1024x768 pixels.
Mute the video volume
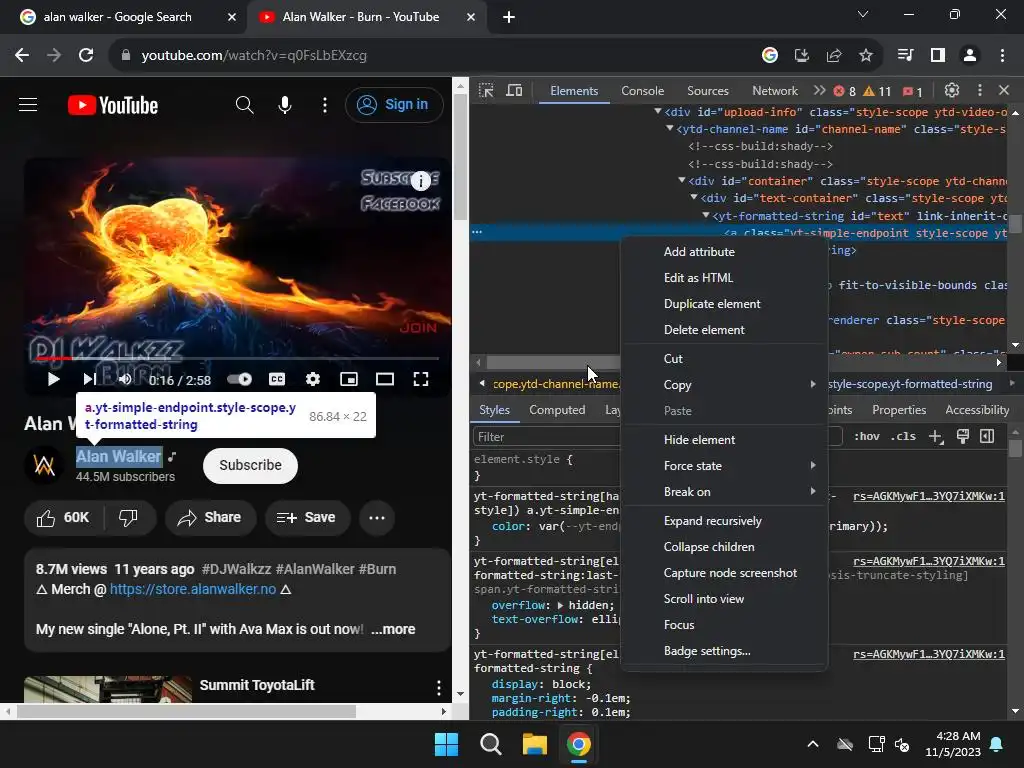coord(125,379)
